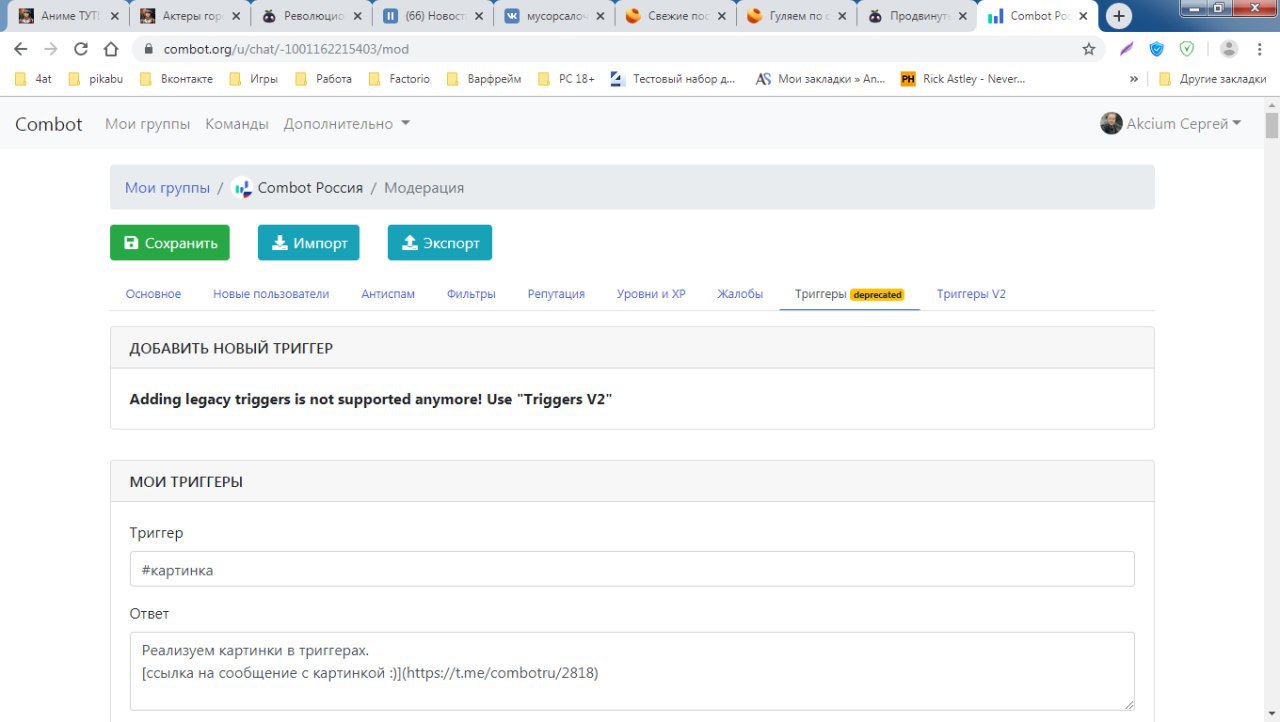Switch to the Уровни и XP tab

(x=651, y=294)
